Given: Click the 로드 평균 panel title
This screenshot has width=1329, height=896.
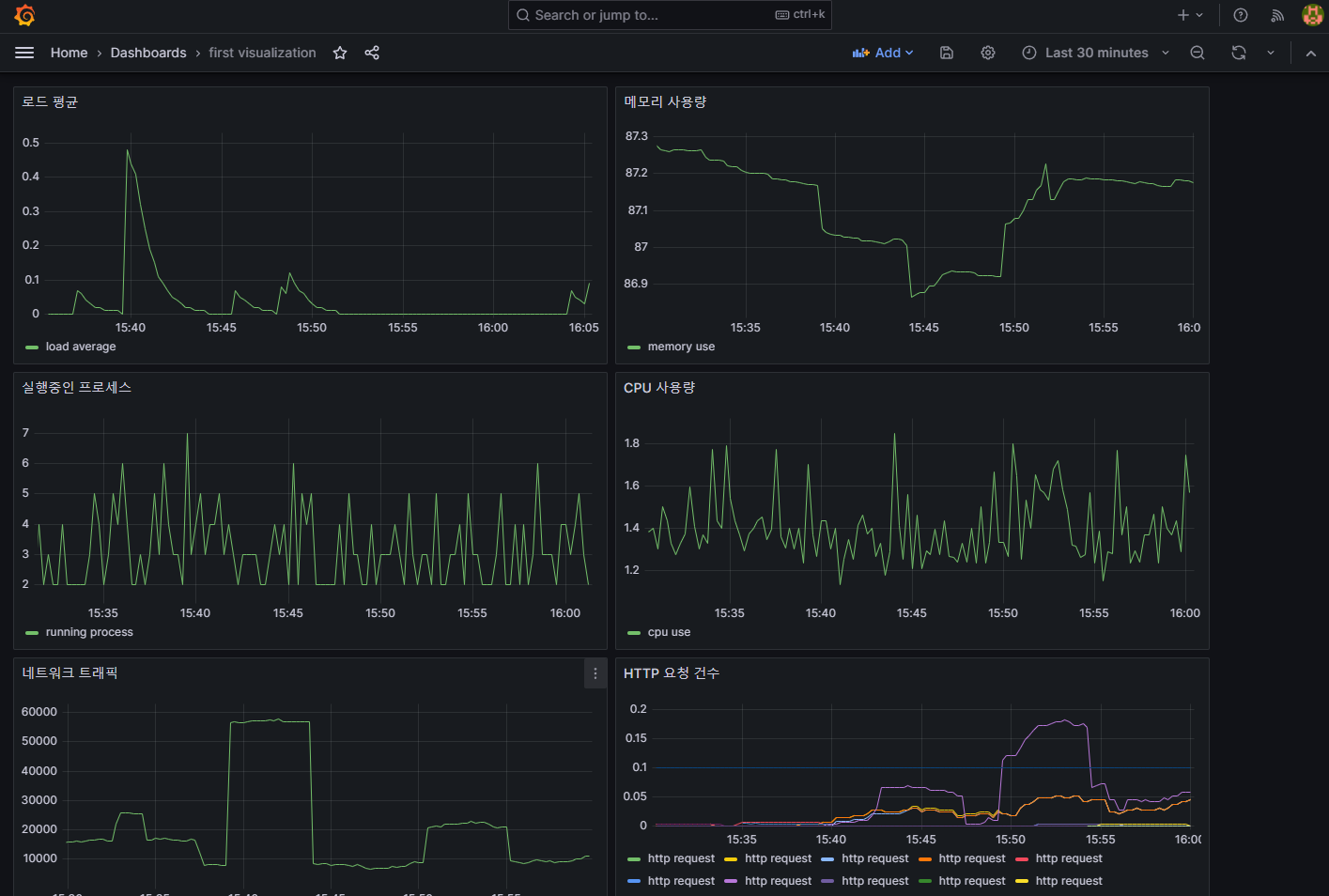Looking at the screenshot, I should [x=50, y=101].
